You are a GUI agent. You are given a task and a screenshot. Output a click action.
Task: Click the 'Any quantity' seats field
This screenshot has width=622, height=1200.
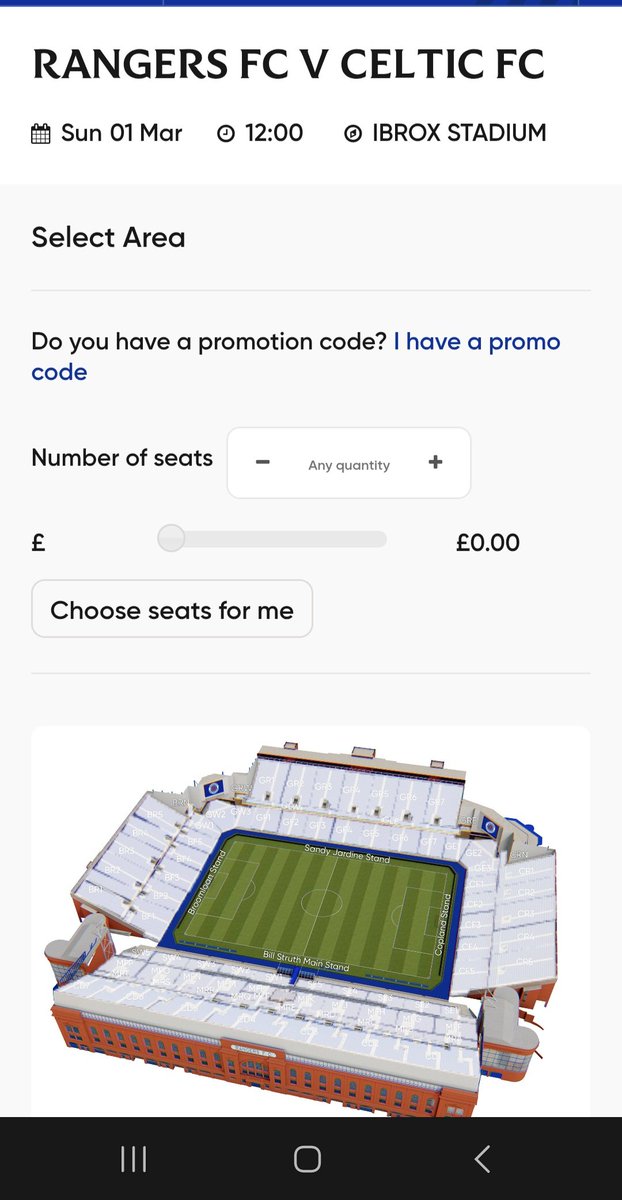(349, 465)
